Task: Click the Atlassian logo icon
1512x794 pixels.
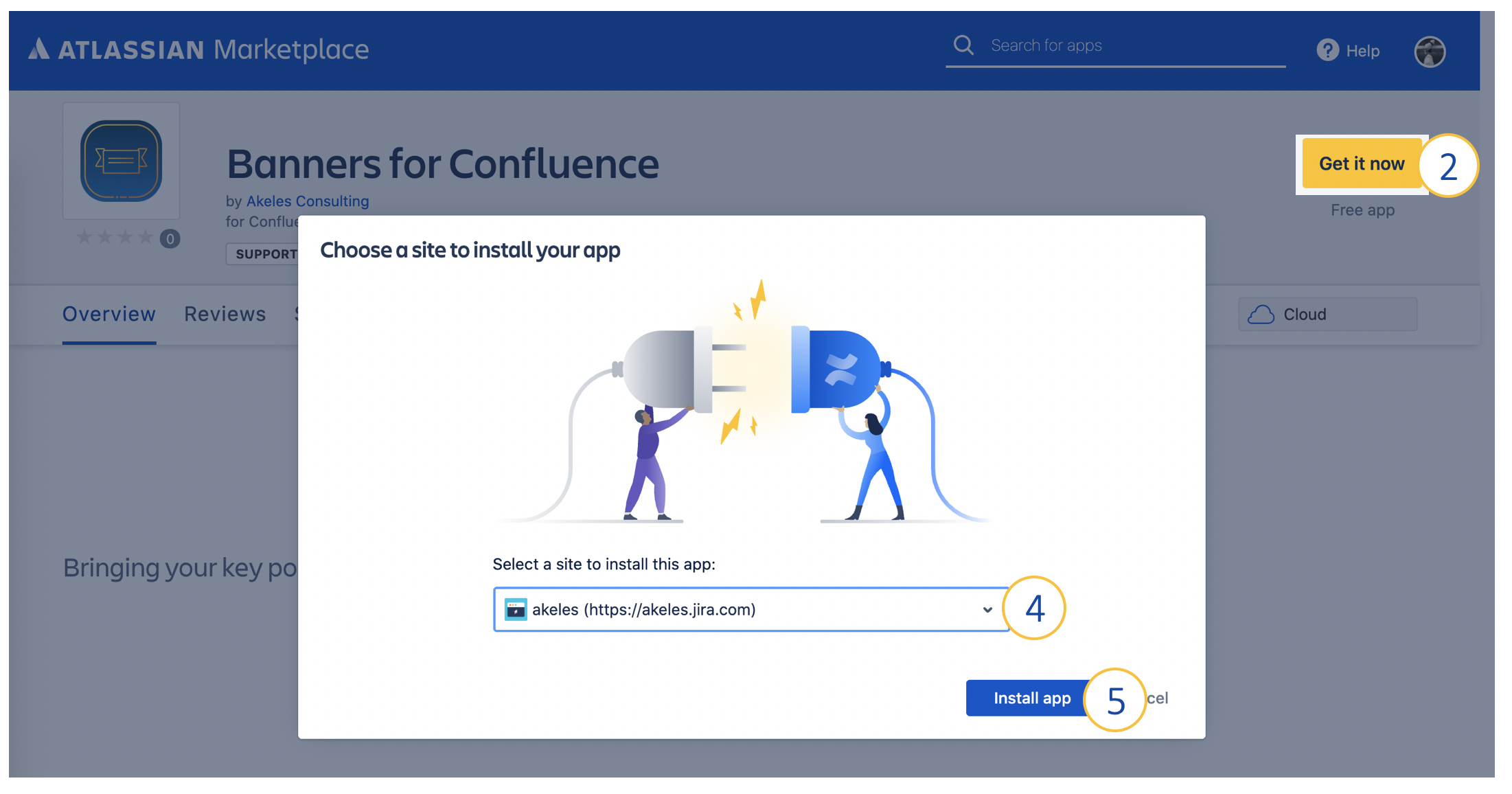Action: [39, 49]
